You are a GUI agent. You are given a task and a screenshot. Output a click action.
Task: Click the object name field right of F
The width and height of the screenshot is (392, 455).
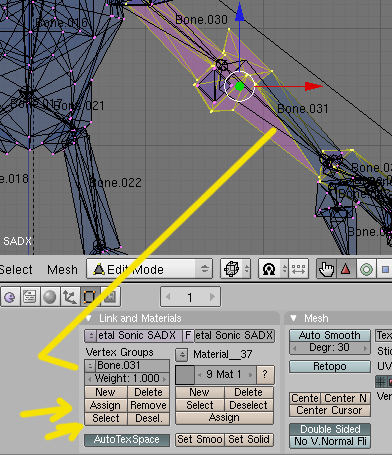click(x=234, y=336)
